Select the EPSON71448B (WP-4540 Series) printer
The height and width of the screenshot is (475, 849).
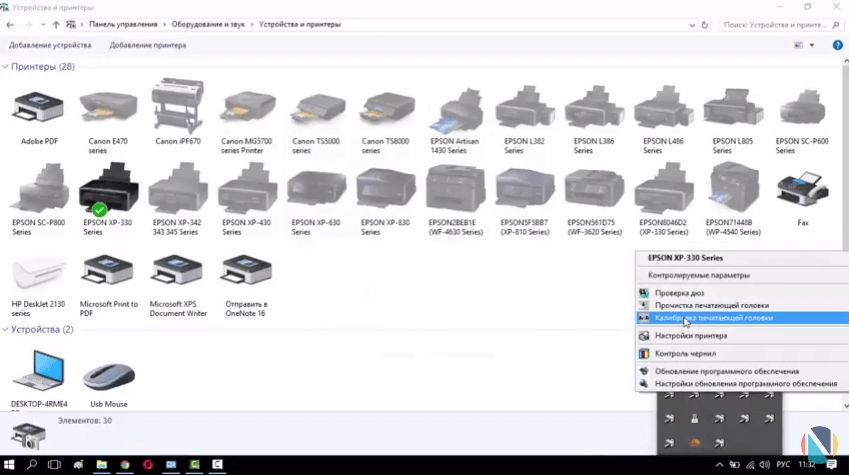733,187
